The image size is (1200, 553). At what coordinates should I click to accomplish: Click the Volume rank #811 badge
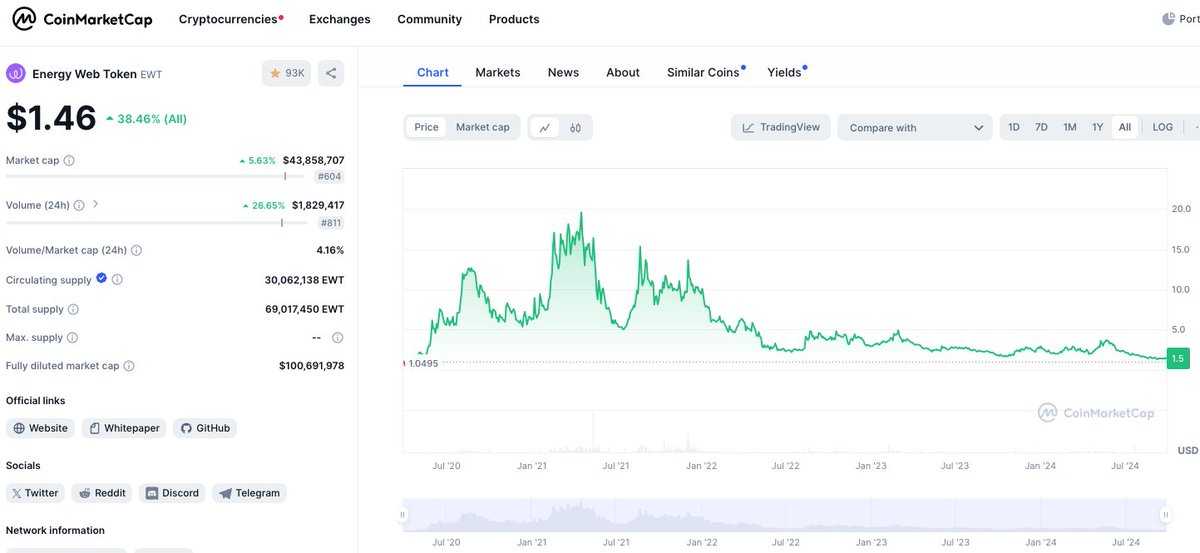click(330, 223)
